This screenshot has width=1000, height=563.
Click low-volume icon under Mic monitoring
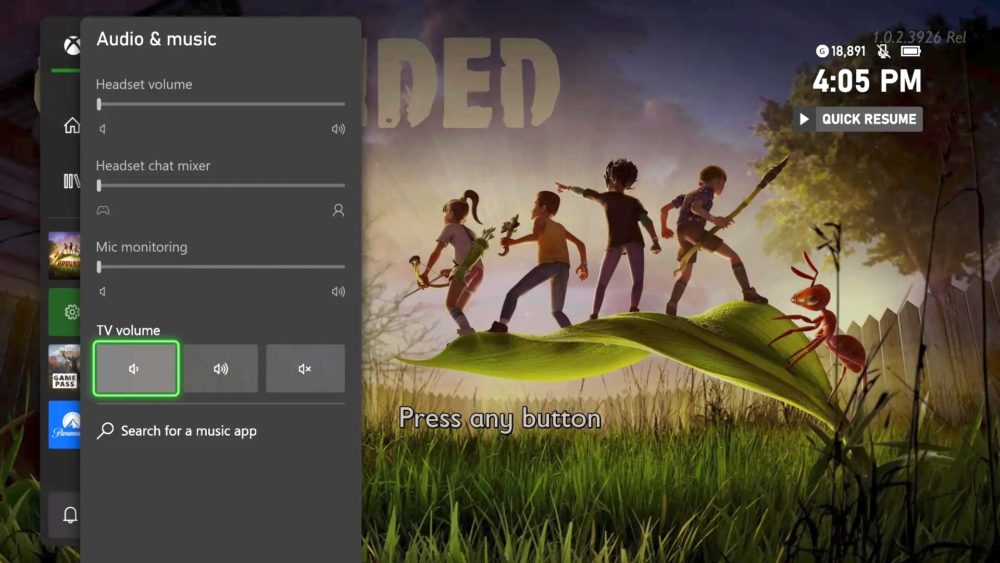point(102,291)
